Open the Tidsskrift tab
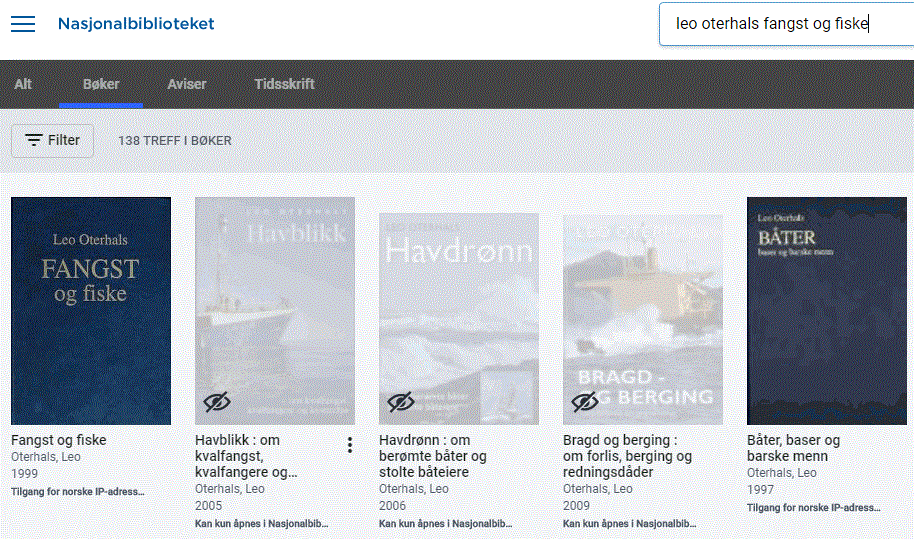914x539 pixels. (284, 84)
